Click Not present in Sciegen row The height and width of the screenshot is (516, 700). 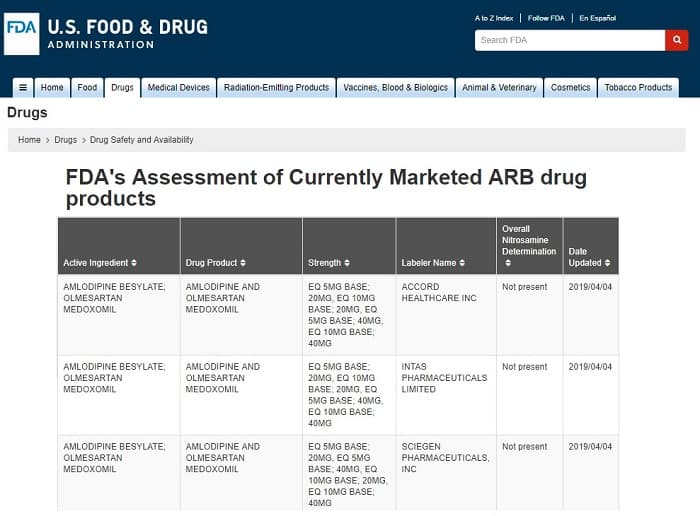[x=525, y=446]
